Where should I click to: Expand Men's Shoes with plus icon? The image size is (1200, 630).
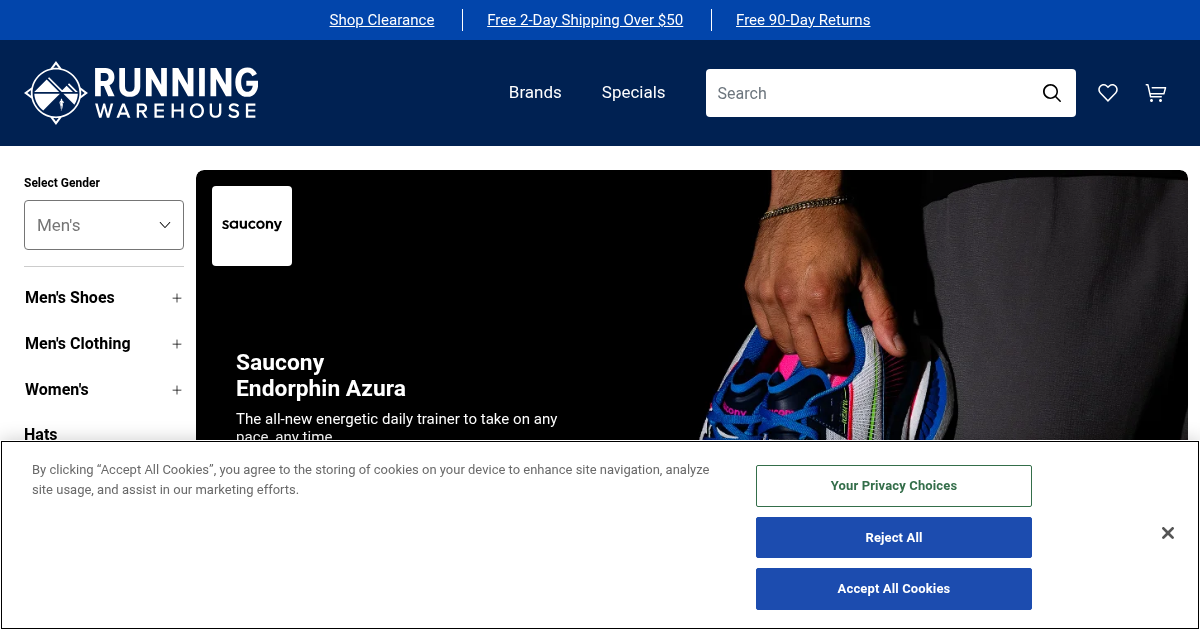click(177, 298)
